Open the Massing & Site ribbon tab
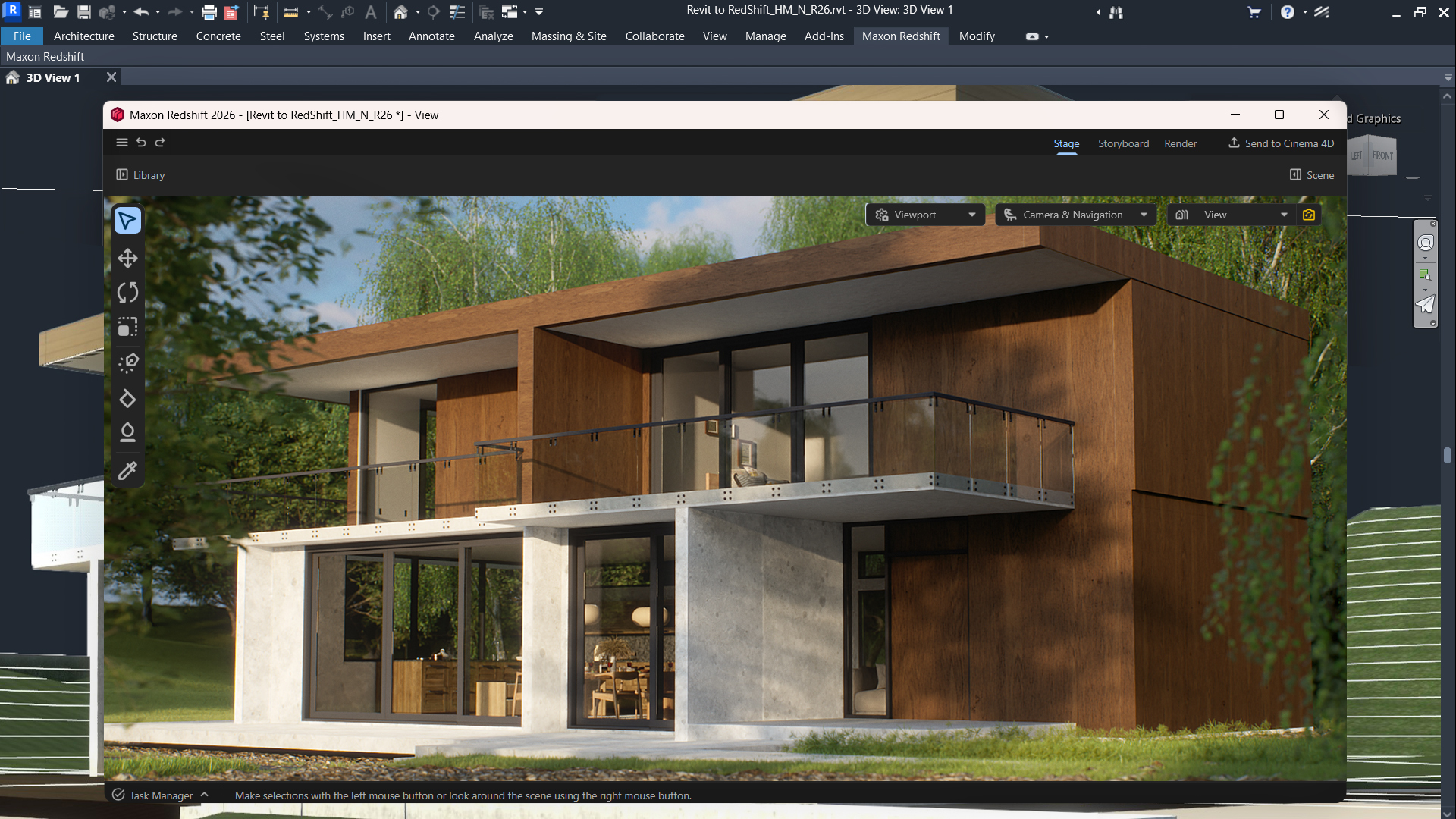Screen dimensions: 1456x819 [x=569, y=36]
